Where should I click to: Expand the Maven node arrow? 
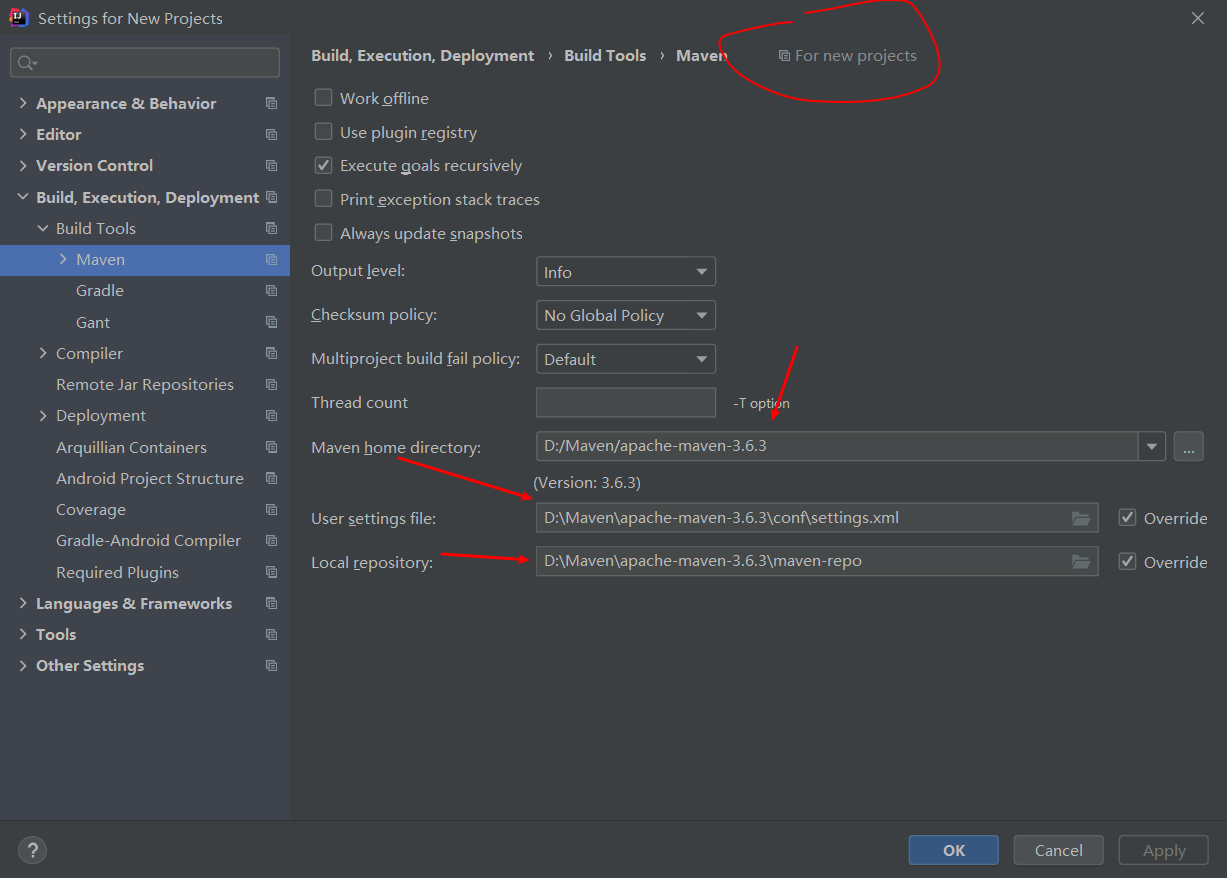[x=63, y=259]
